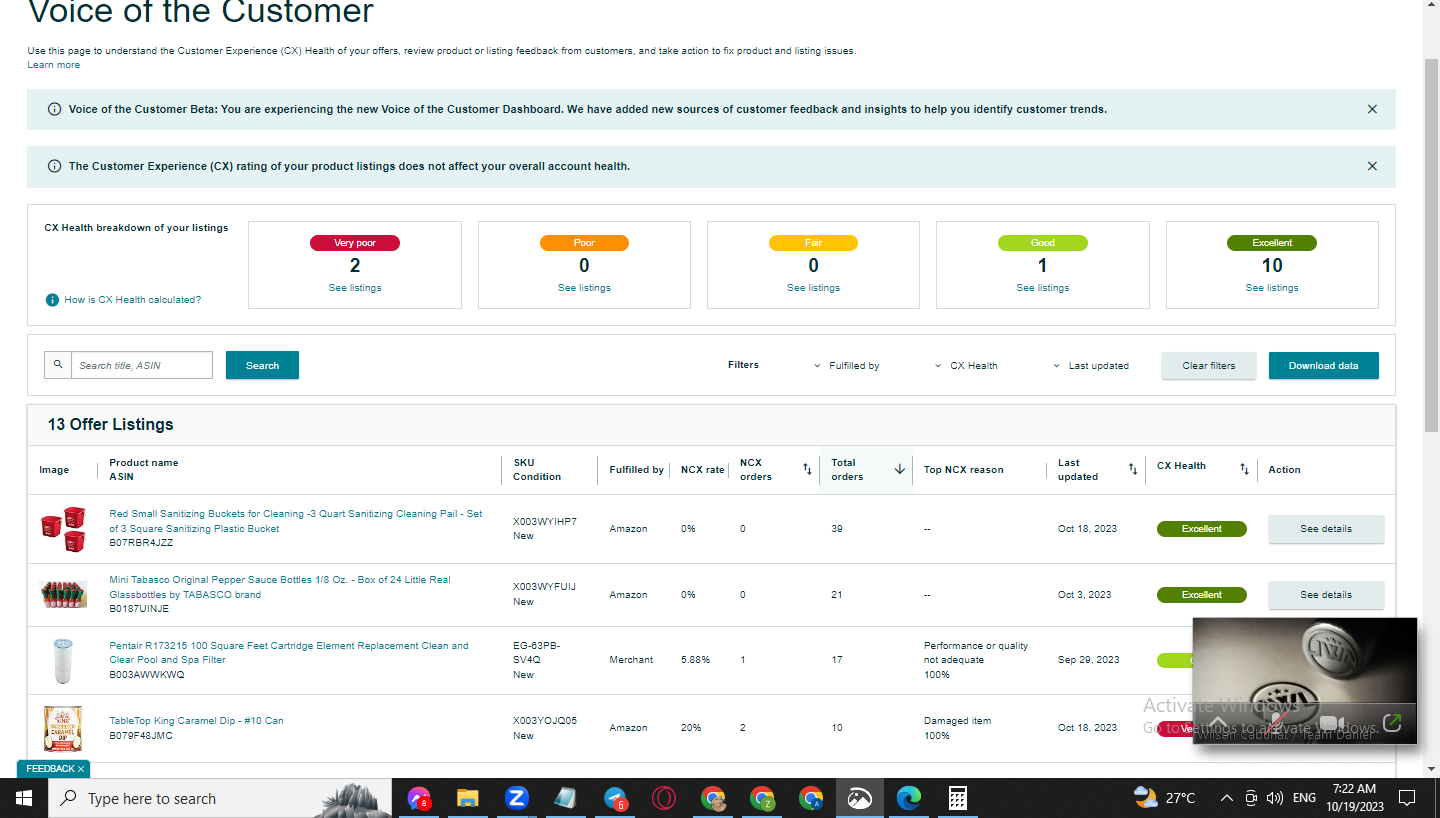
Task: Collapse Zoom mini window with up chevron
Action: coord(1218,723)
